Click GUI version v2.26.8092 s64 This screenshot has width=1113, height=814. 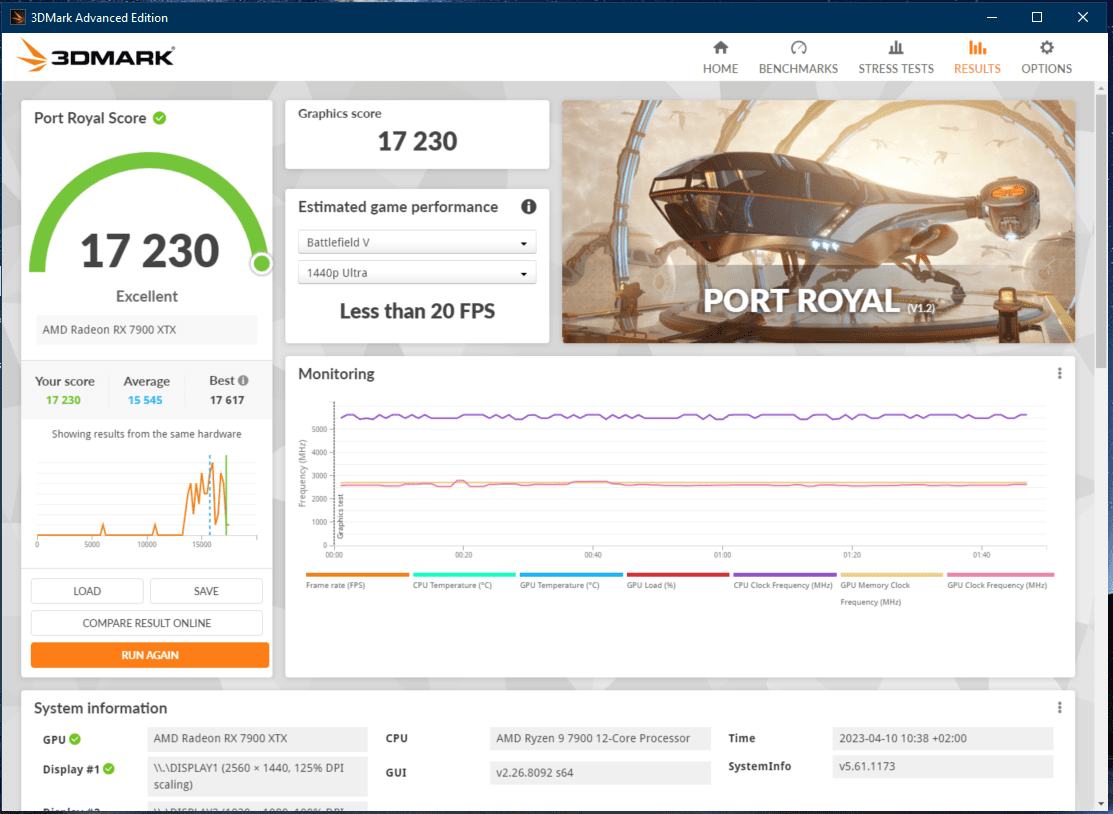click(600, 773)
